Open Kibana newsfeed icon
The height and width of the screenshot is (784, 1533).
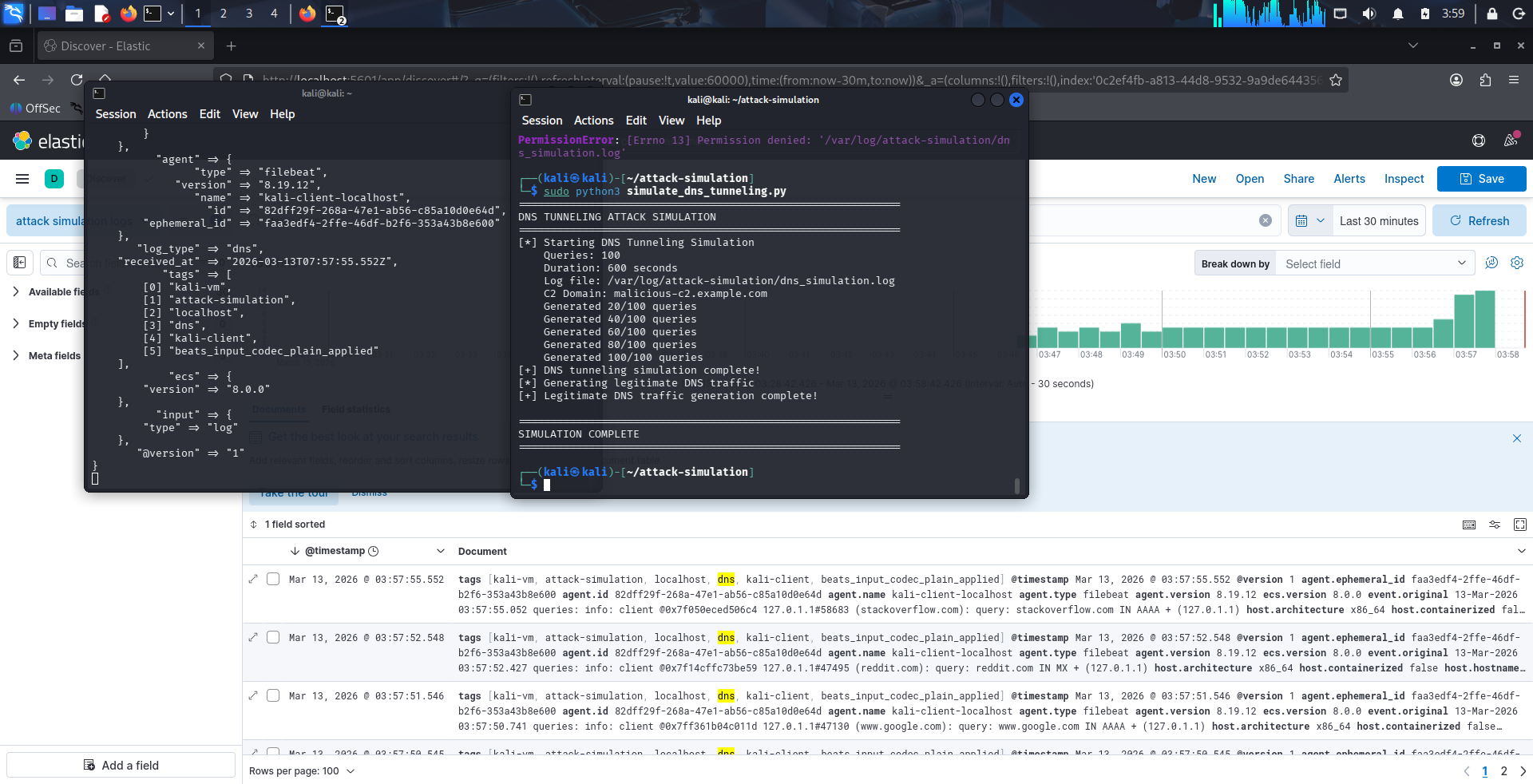pyautogui.click(x=1511, y=141)
